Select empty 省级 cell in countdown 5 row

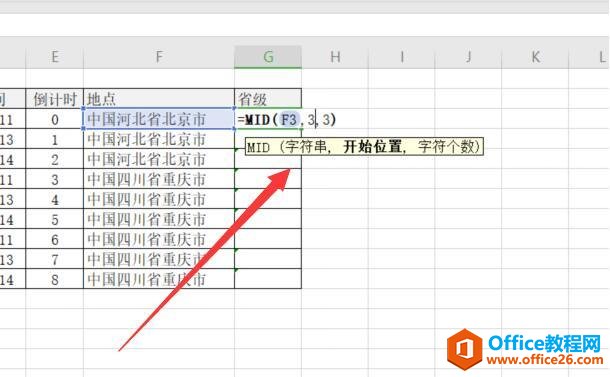(x=268, y=219)
